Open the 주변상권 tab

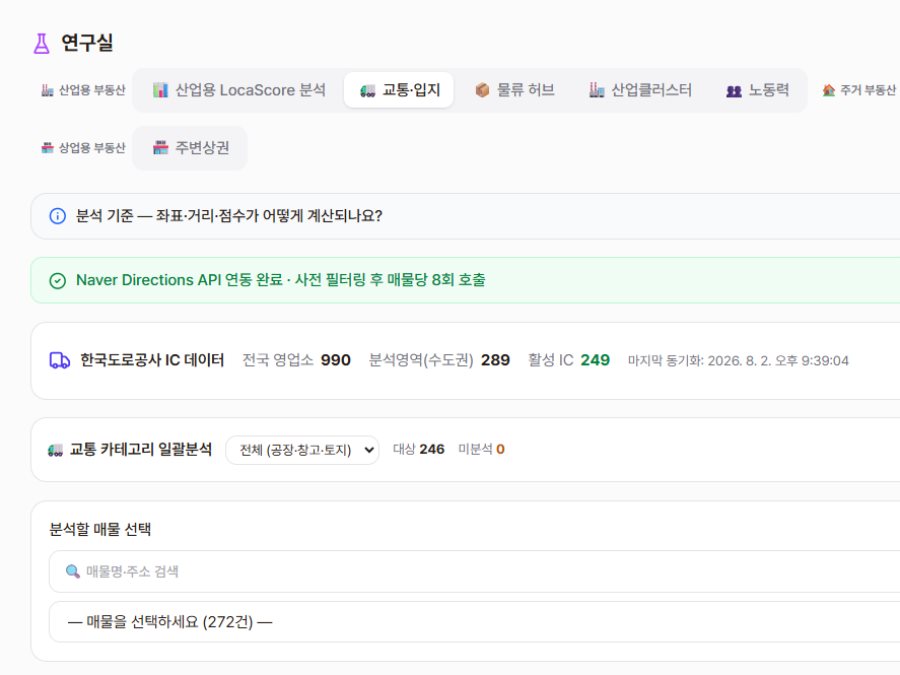(x=191, y=148)
